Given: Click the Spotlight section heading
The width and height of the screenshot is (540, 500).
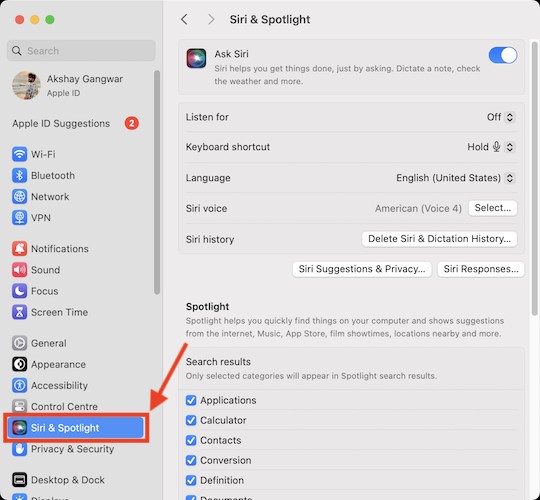Looking at the screenshot, I should (x=207, y=306).
